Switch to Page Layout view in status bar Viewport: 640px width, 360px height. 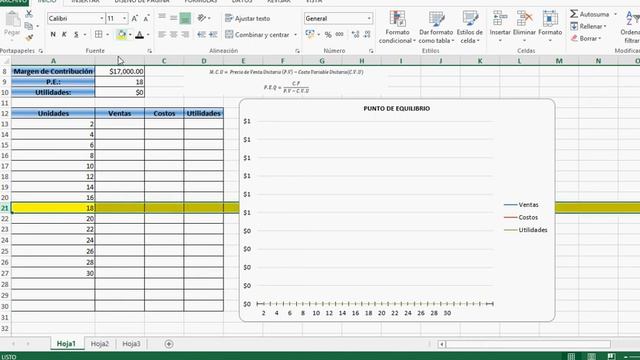coord(591,356)
